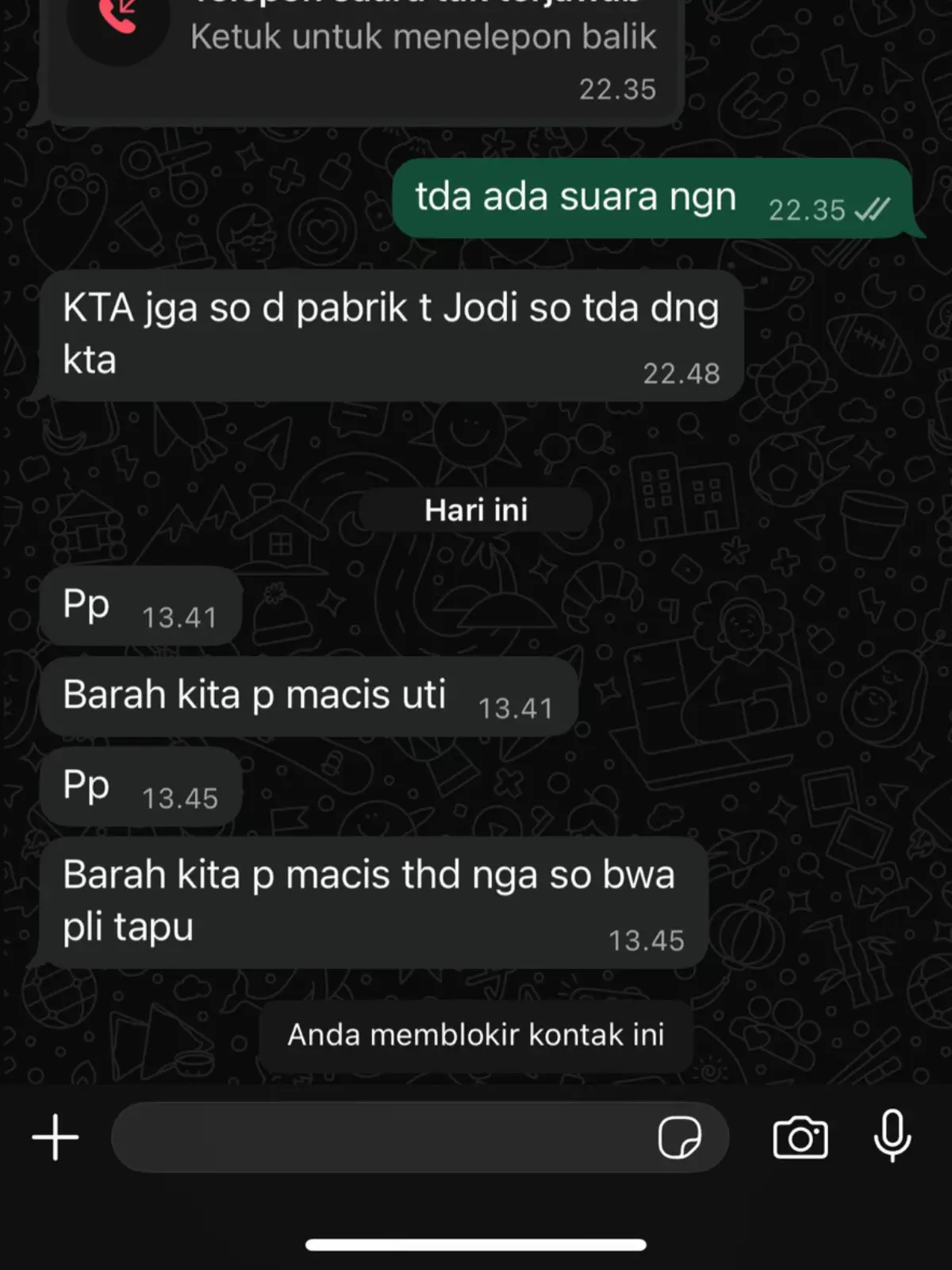
Task: Tap the 22.35 timestamp on the call bubble
Action: 617,89
